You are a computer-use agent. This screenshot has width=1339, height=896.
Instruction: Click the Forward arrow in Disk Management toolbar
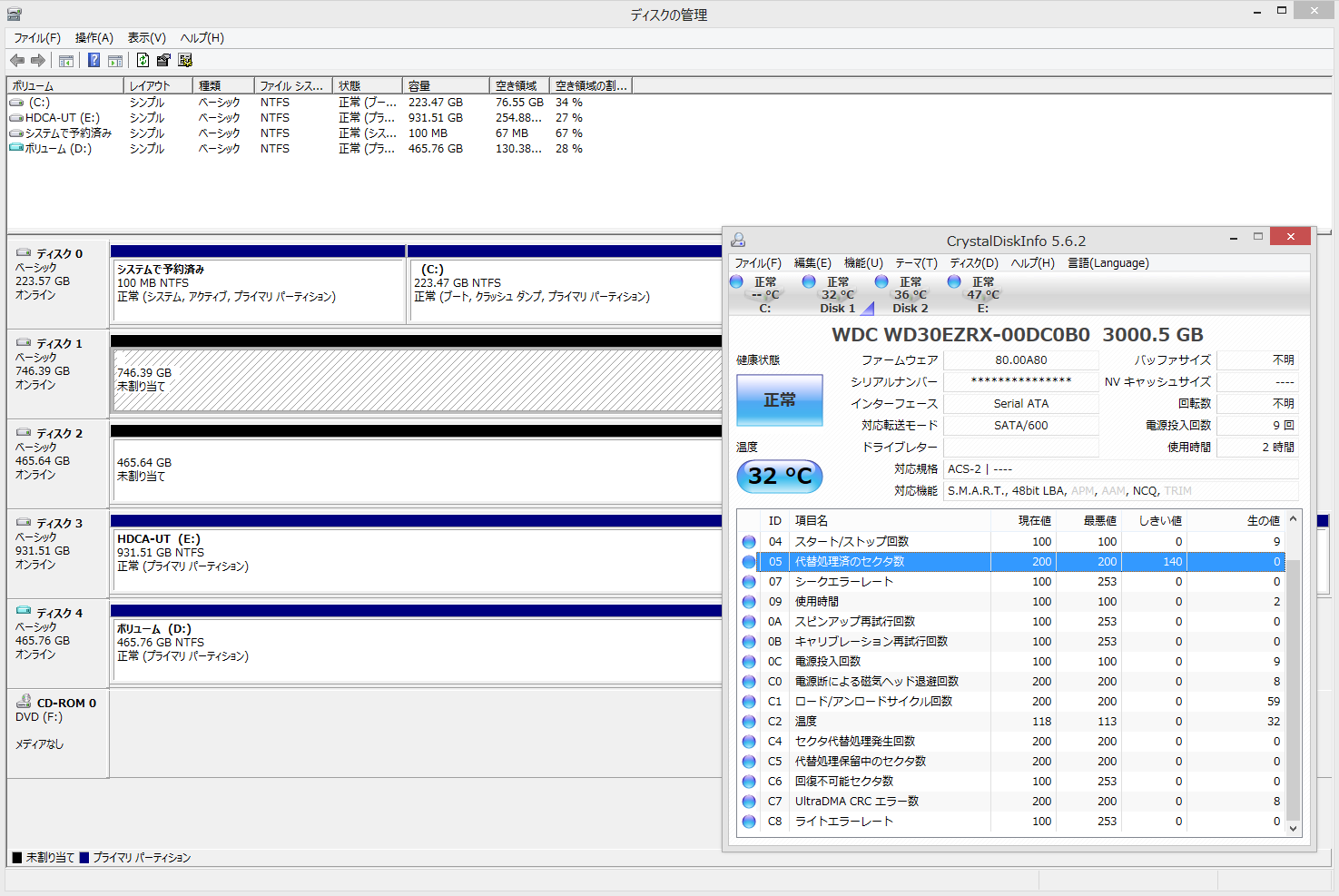click(x=38, y=61)
